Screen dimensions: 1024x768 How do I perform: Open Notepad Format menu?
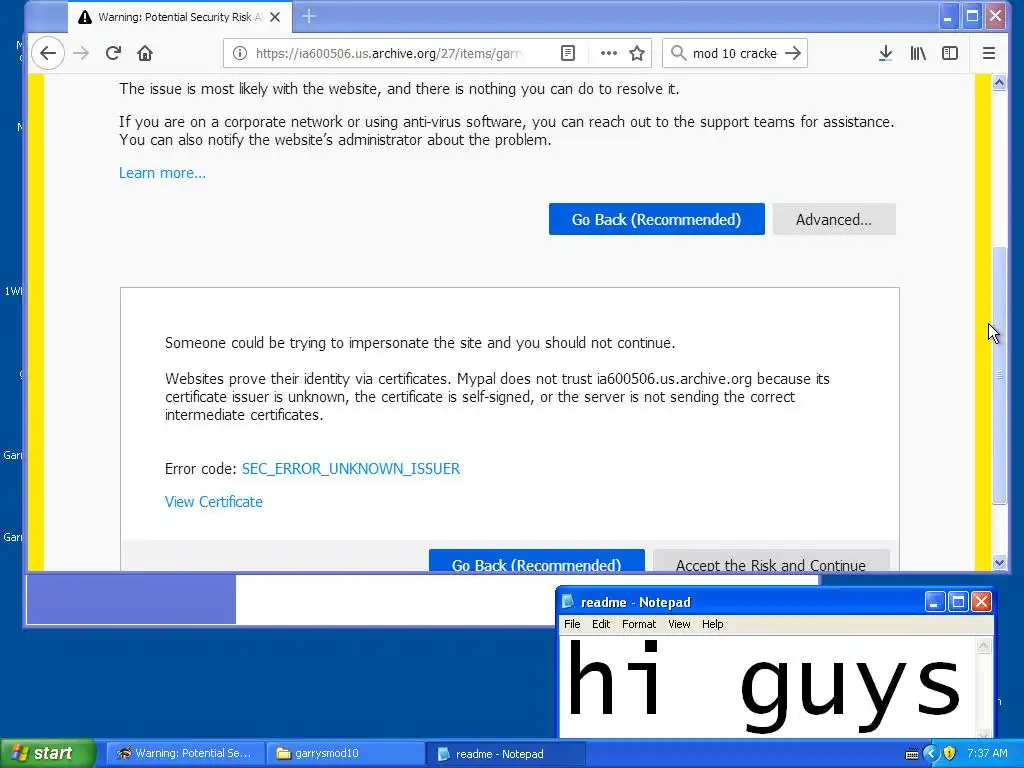click(639, 624)
